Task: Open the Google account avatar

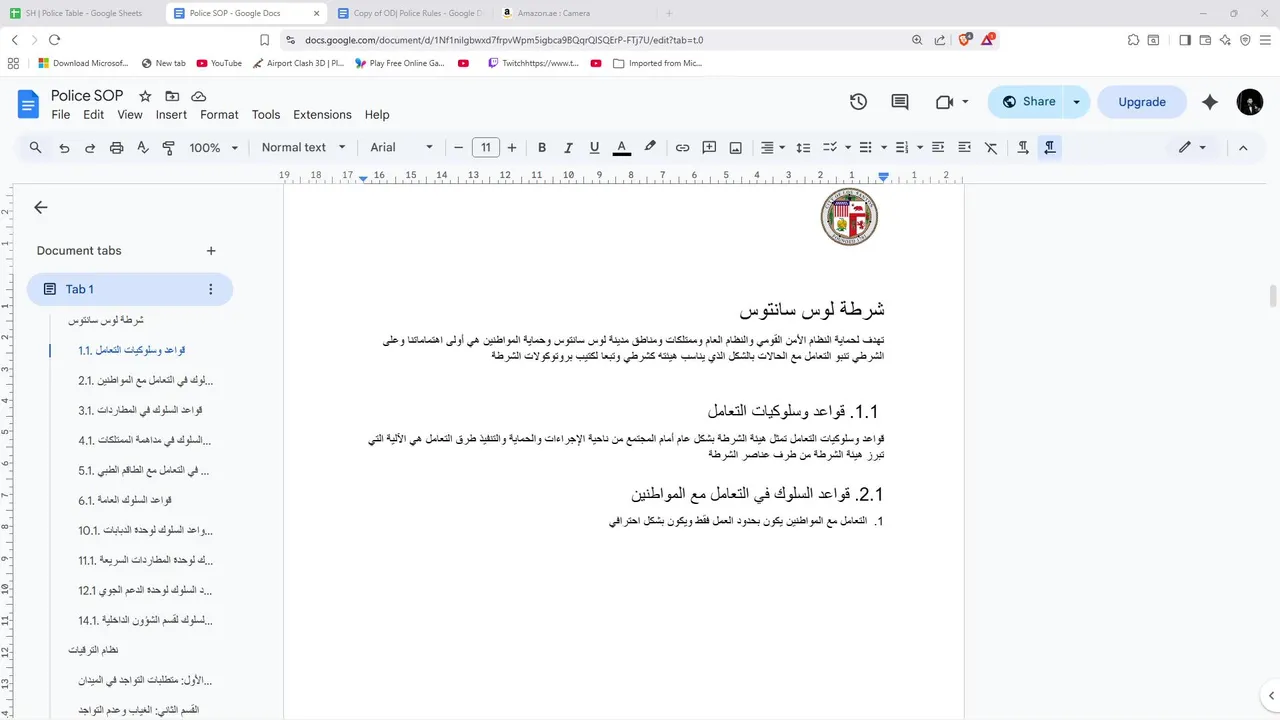Action: pos(1250,102)
